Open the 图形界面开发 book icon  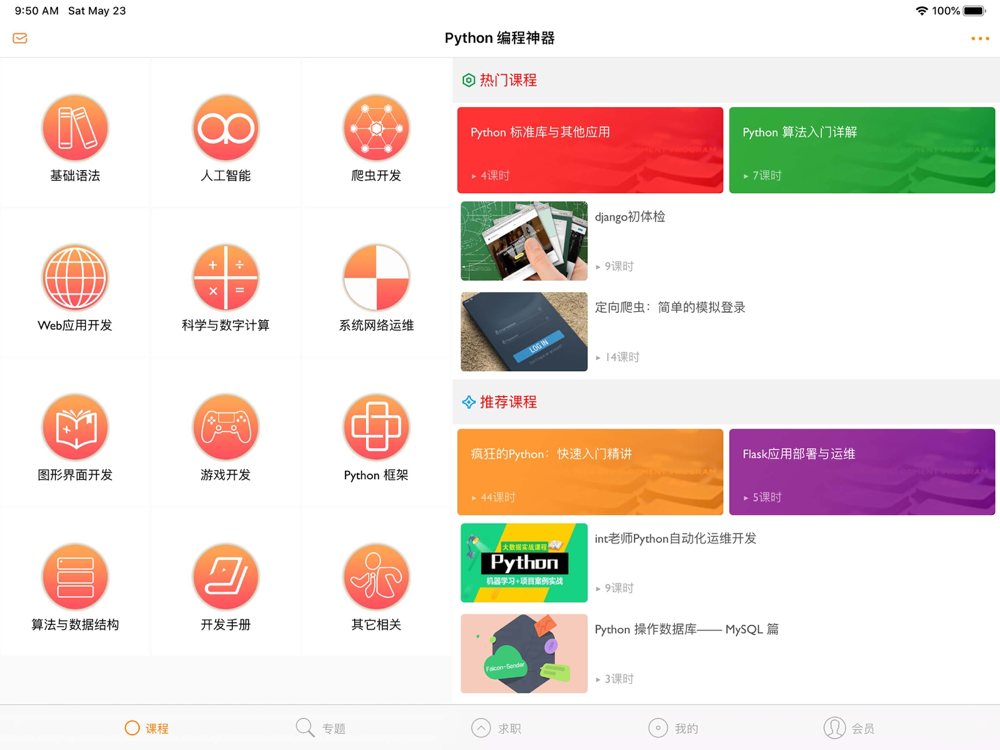click(x=75, y=427)
